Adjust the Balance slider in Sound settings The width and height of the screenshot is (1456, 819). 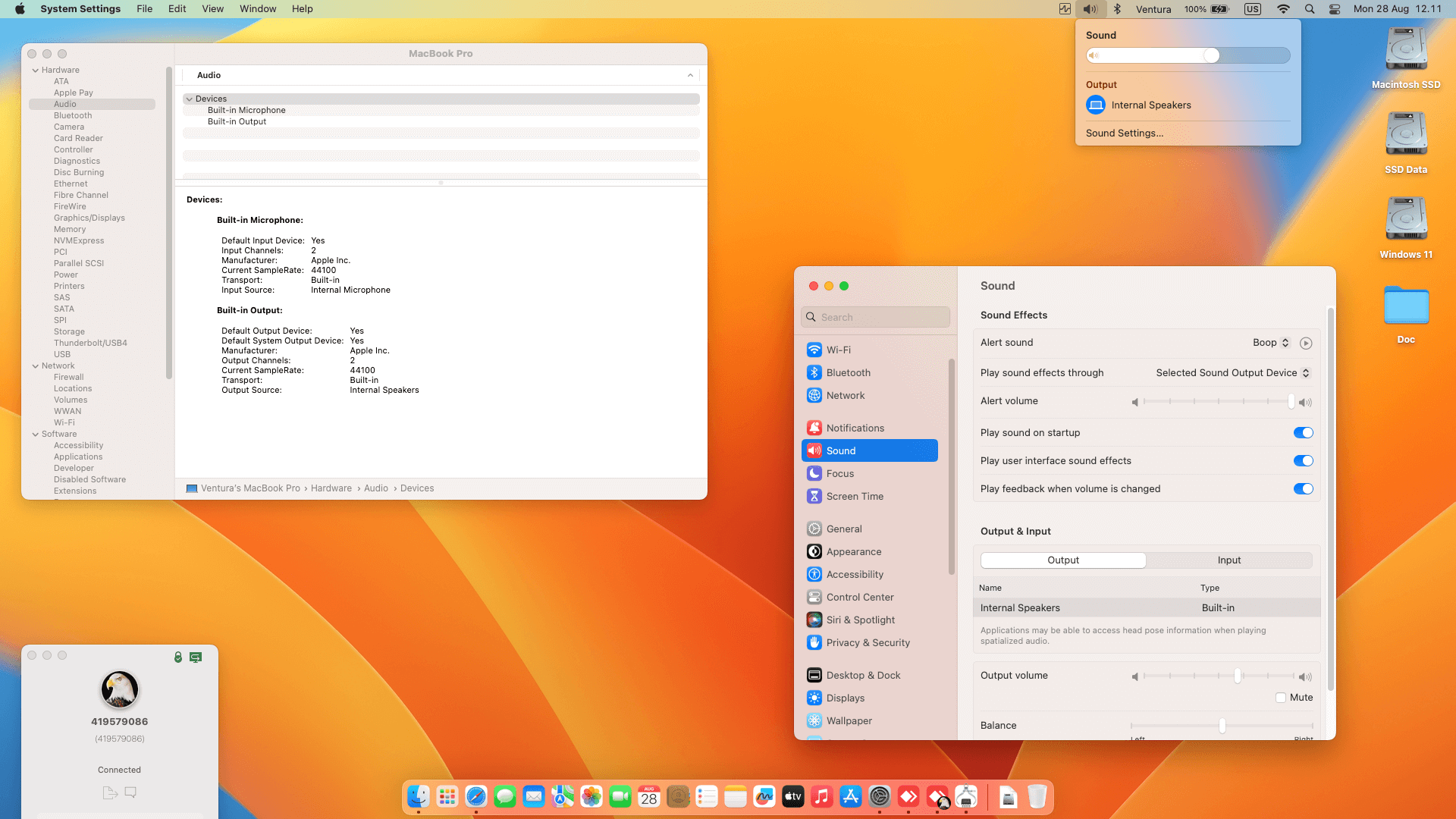pyautogui.click(x=1222, y=726)
